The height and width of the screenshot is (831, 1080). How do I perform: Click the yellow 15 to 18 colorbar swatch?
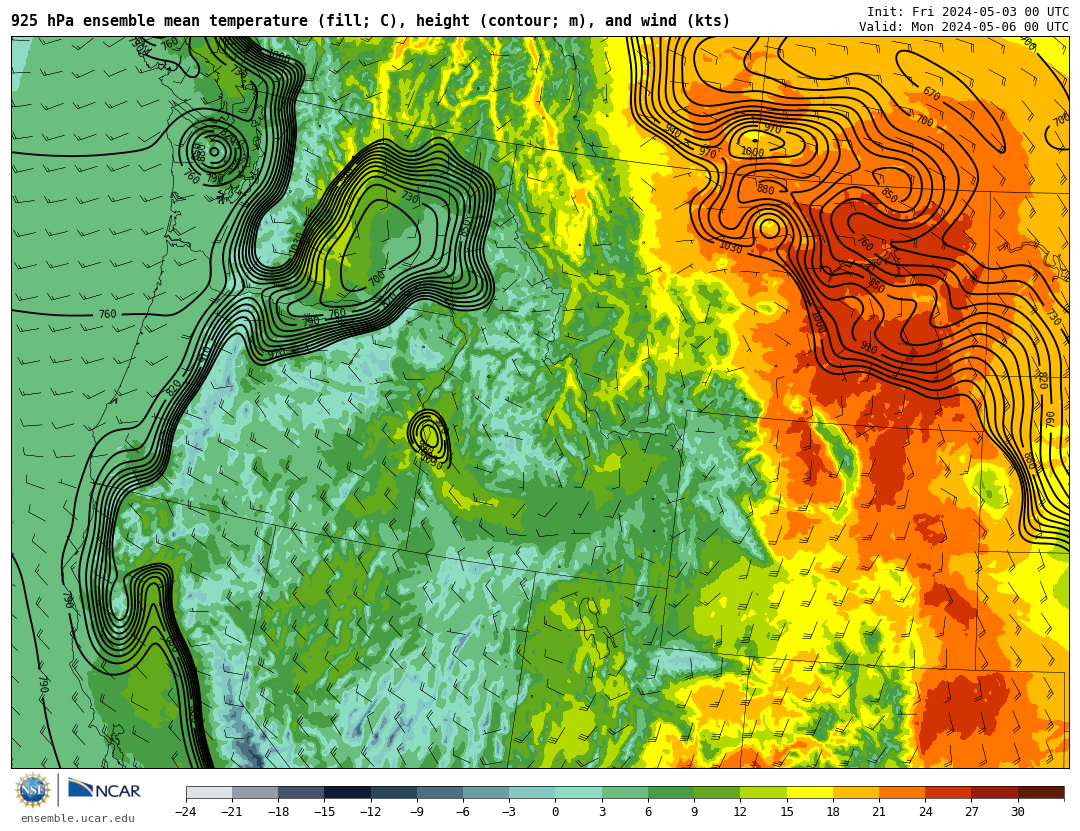(x=809, y=792)
